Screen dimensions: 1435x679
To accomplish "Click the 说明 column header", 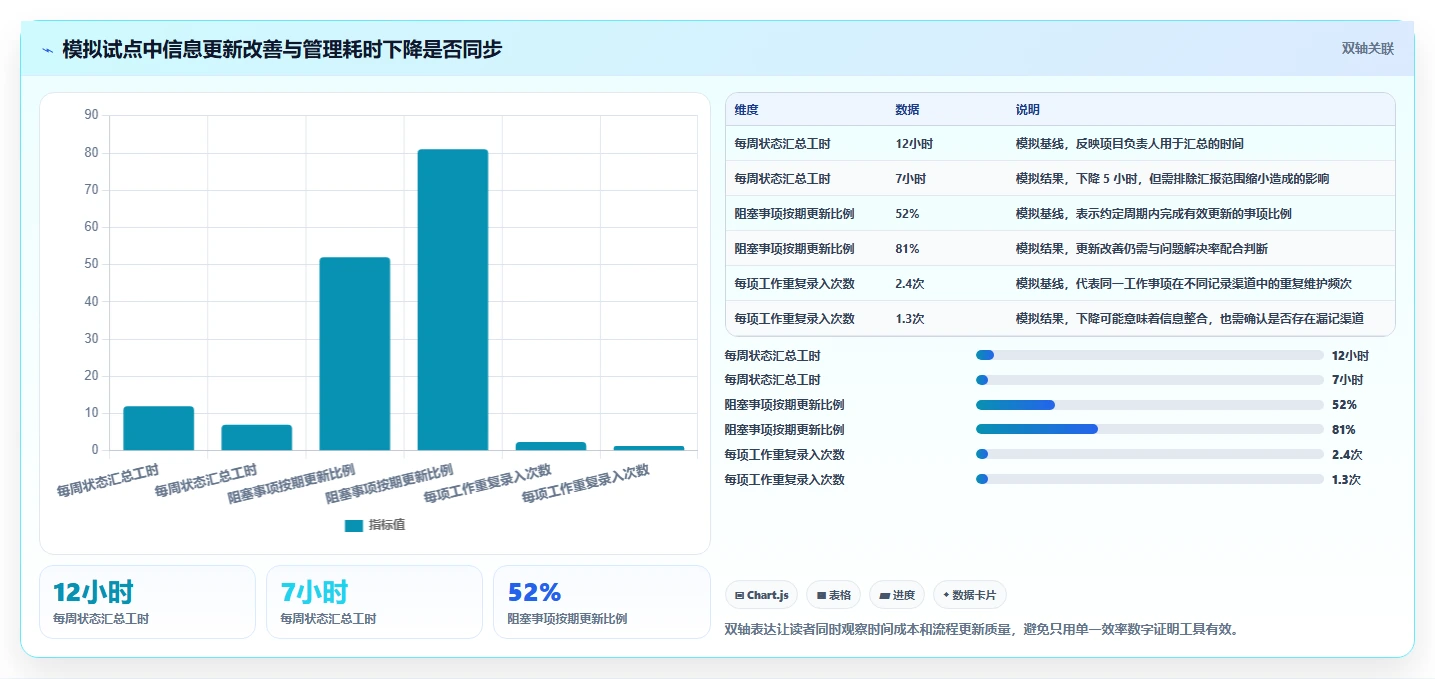I will tap(1027, 110).
